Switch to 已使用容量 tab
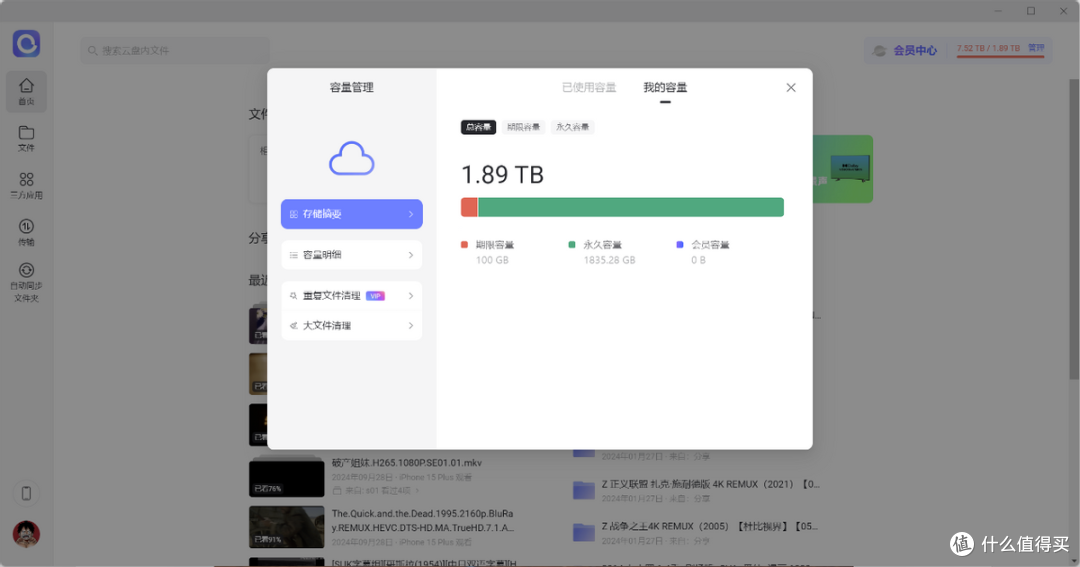 coord(589,87)
